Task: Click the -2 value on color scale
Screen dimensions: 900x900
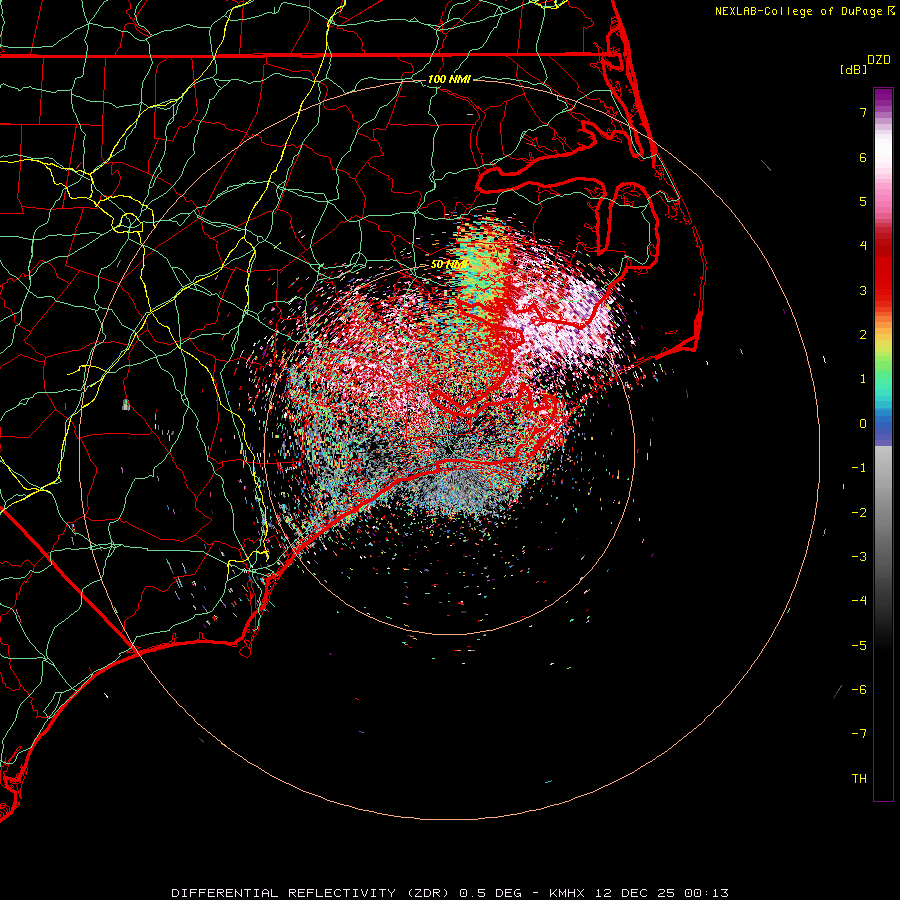Action: coord(859,513)
